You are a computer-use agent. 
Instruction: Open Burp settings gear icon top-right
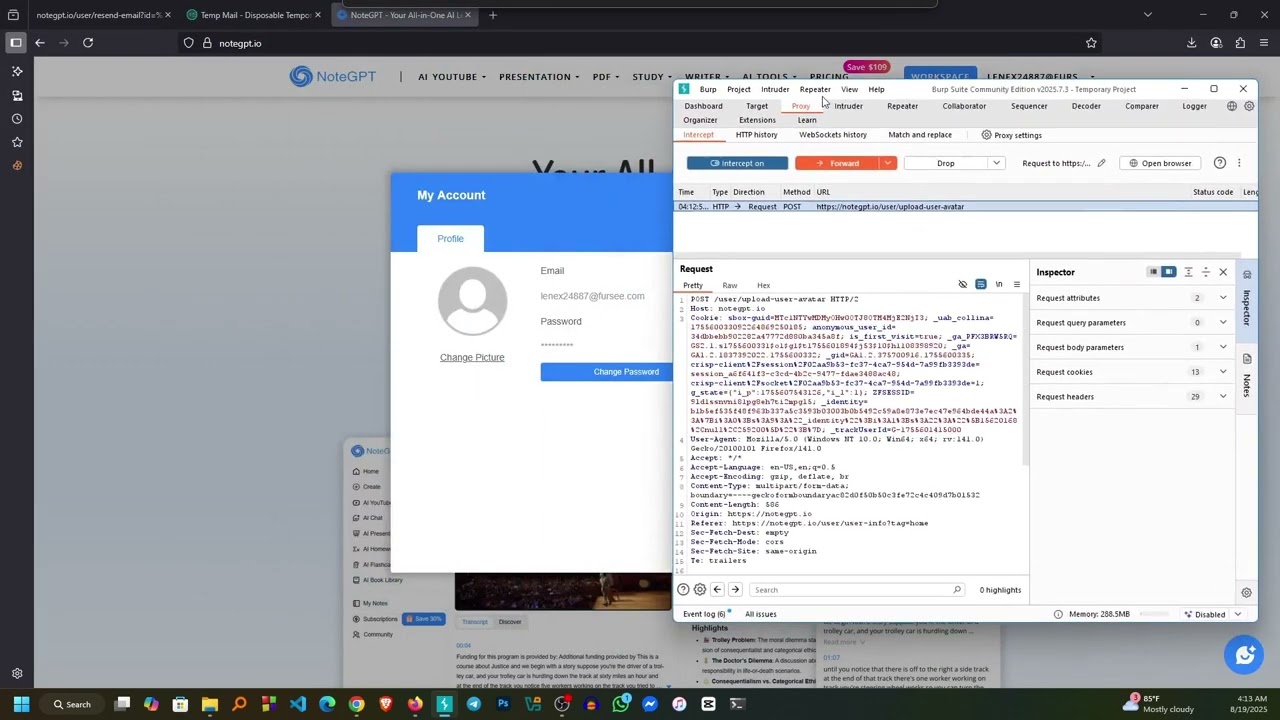1249,106
